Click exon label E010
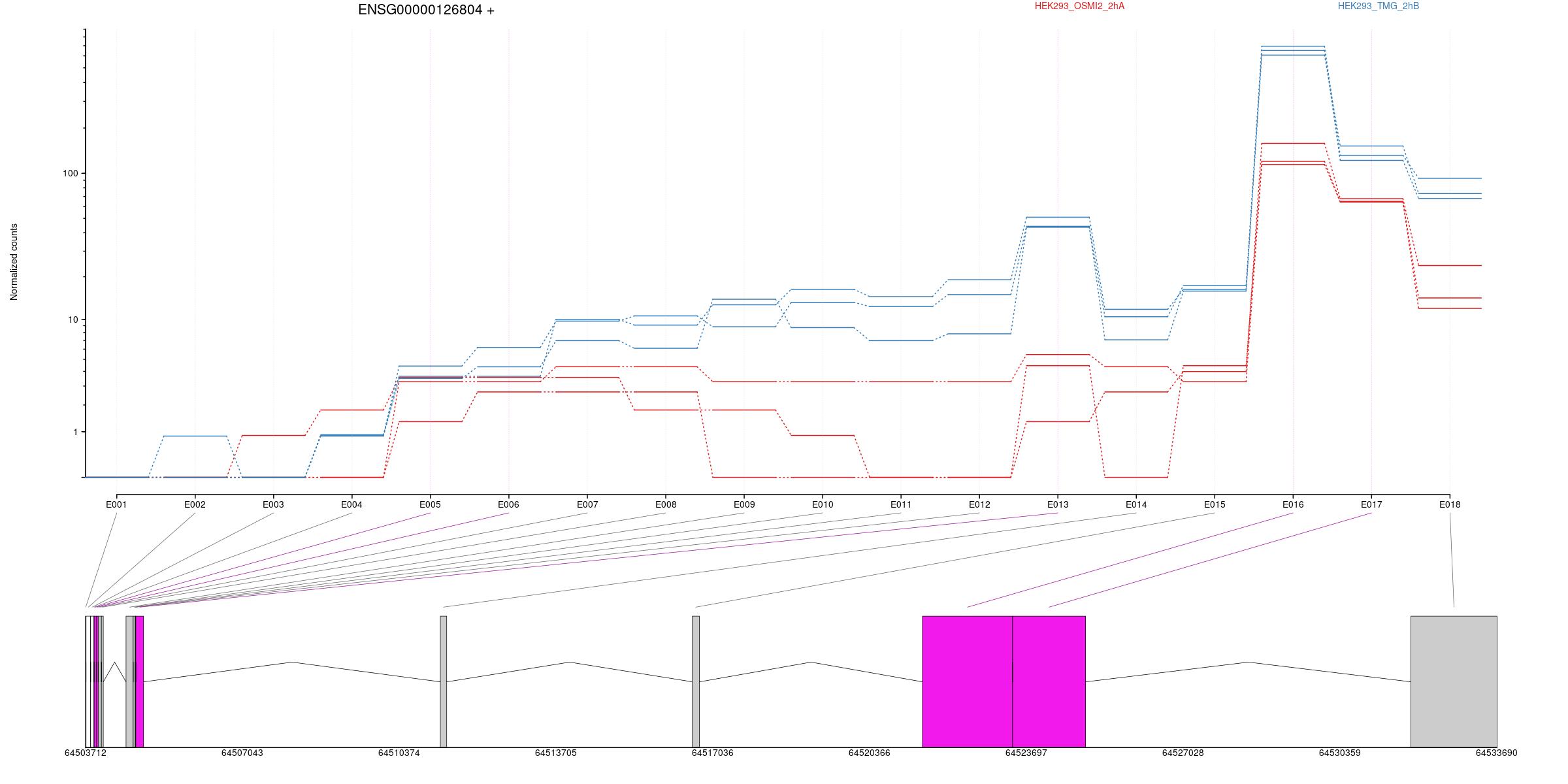 [823, 504]
